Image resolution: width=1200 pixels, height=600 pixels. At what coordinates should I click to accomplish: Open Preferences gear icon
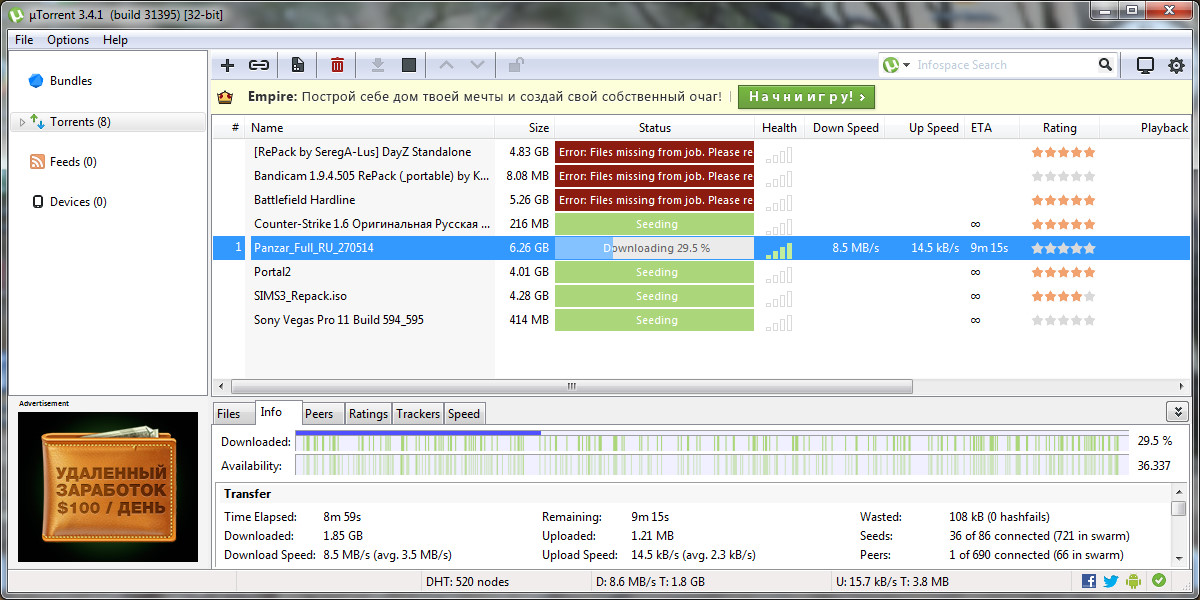coord(1176,65)
